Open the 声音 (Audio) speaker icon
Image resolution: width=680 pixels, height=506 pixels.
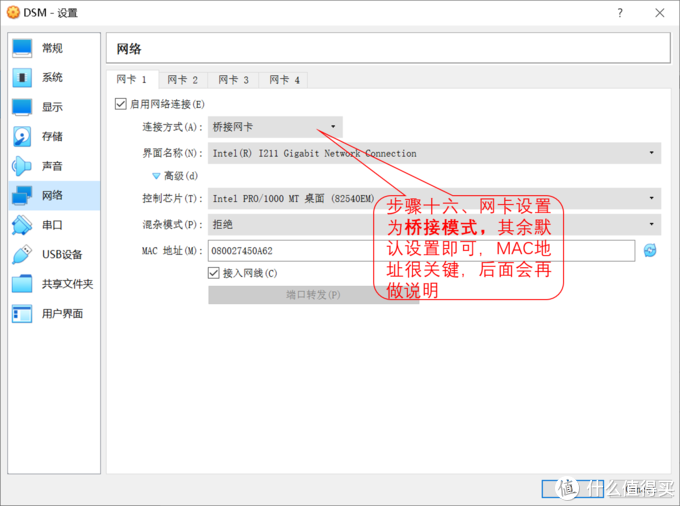coord(22,166)
